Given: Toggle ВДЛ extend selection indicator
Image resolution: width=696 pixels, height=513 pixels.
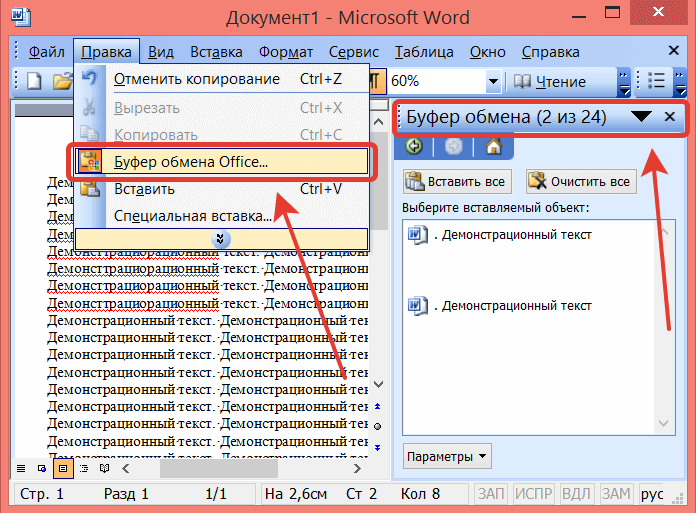Looking at the screenshot, I should (576, 493).
